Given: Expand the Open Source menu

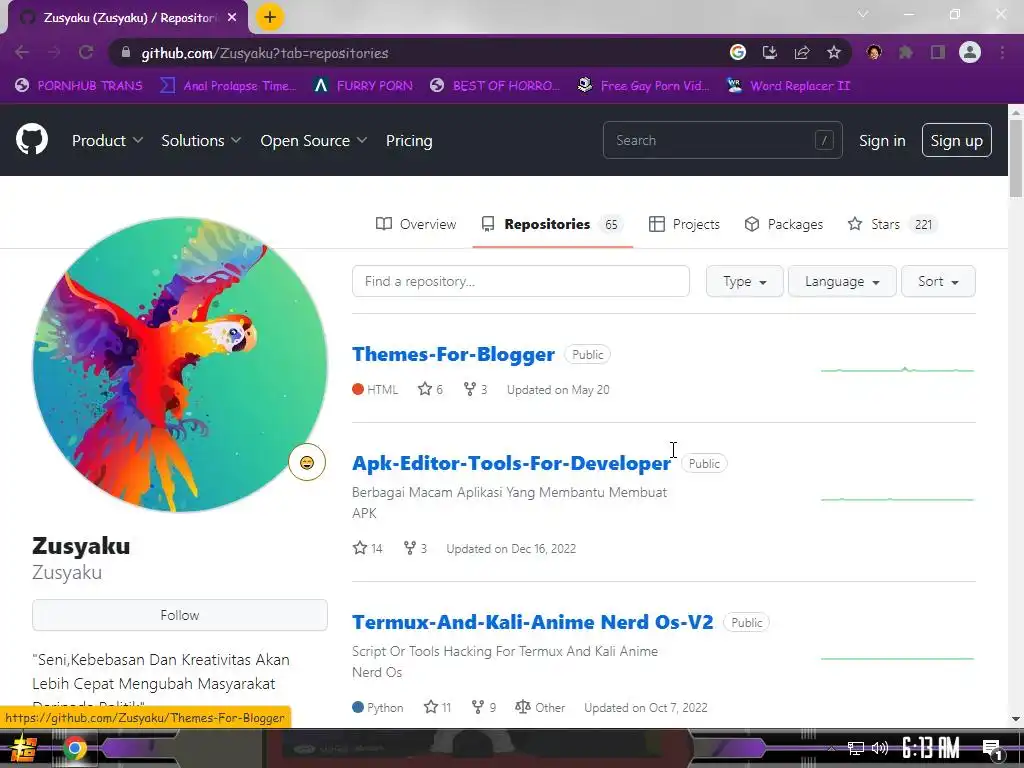Looking at the screenshot, I should click(x=313, y=140).
